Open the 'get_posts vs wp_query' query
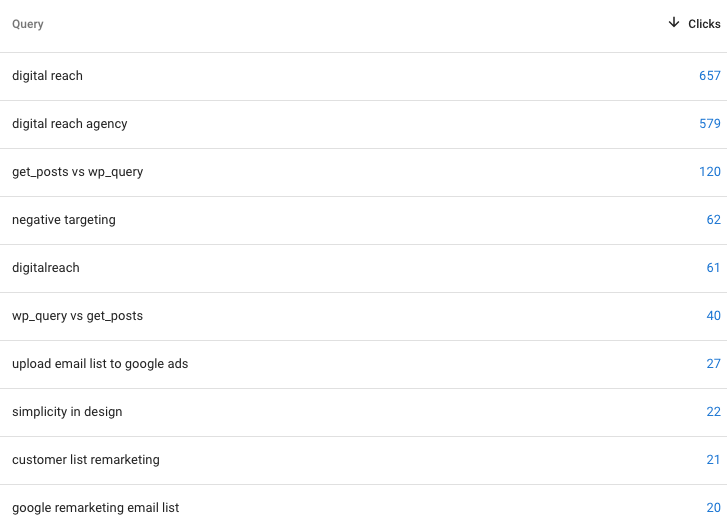The image size is (727, 524). [77, 172]
